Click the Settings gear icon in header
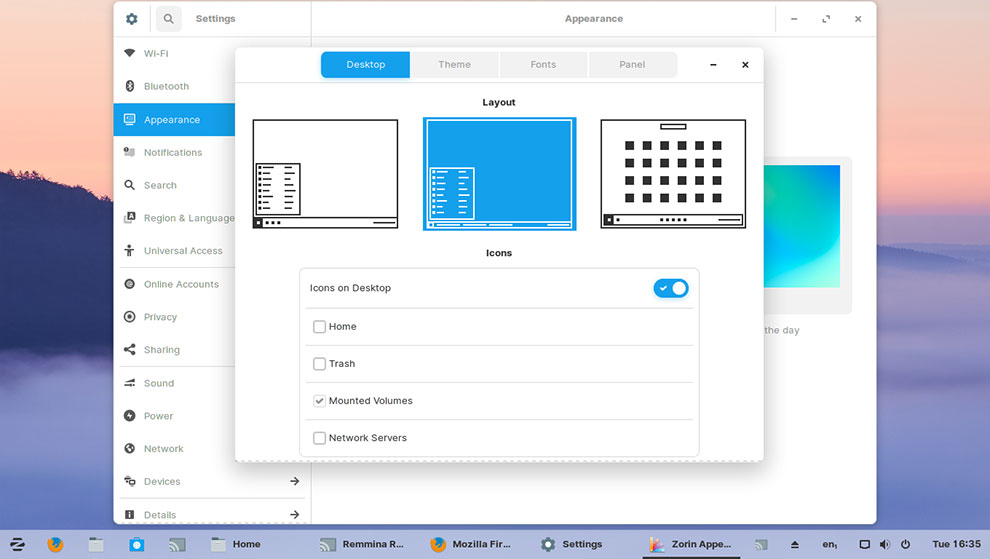The width and height of the screenshot is (990, 559). coord(131,19)
